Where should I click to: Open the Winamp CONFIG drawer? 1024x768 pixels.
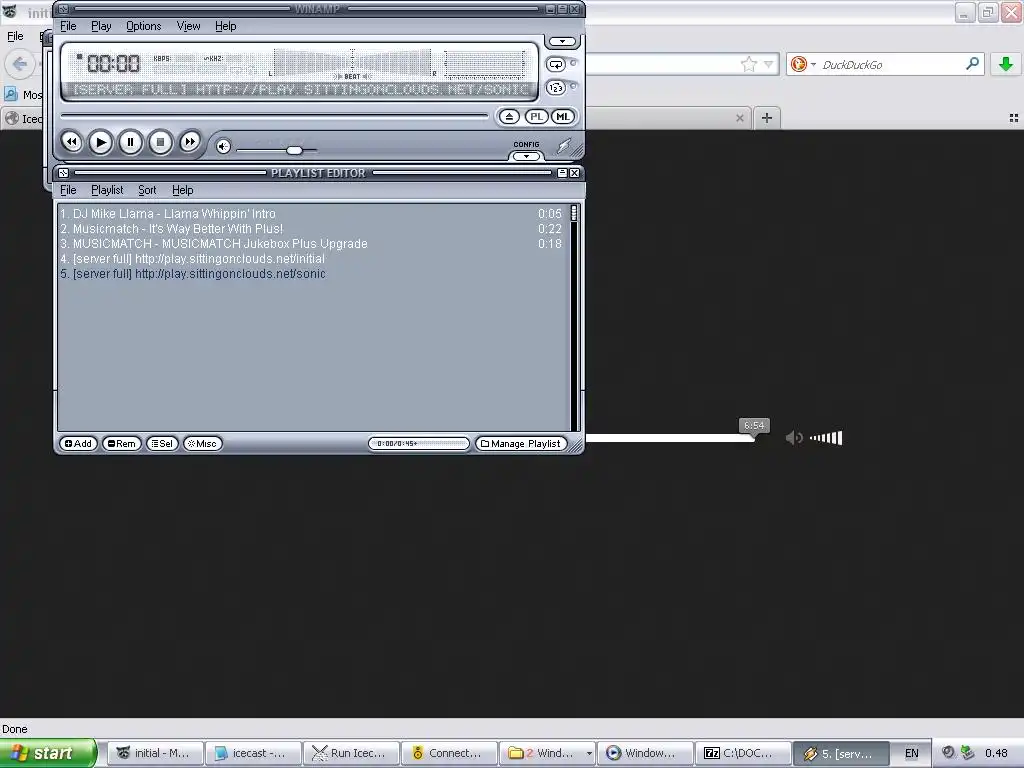[526, 156]
